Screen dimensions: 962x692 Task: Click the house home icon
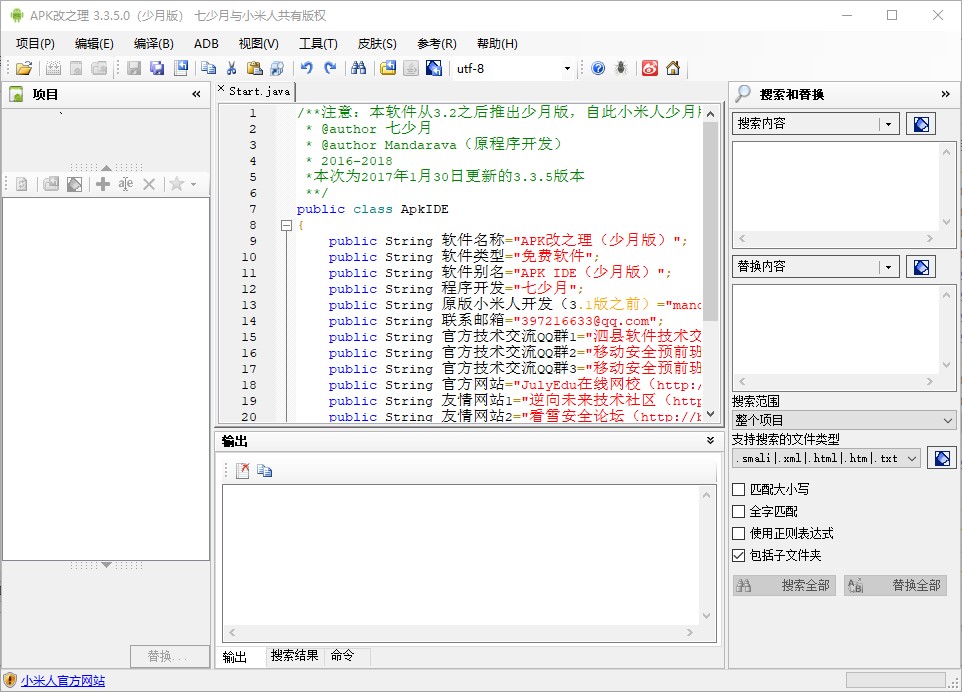(x=673, y=68)
